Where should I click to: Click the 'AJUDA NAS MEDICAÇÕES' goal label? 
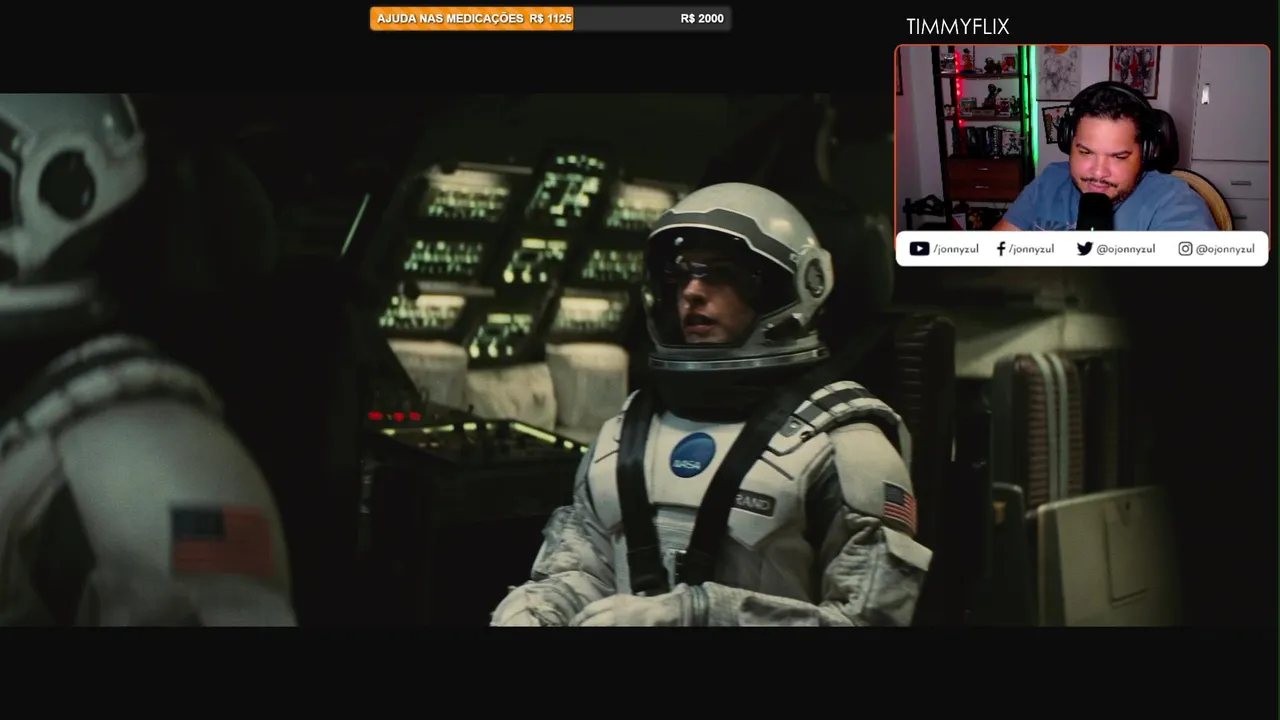pyautogui.click(x=450, y=18)
